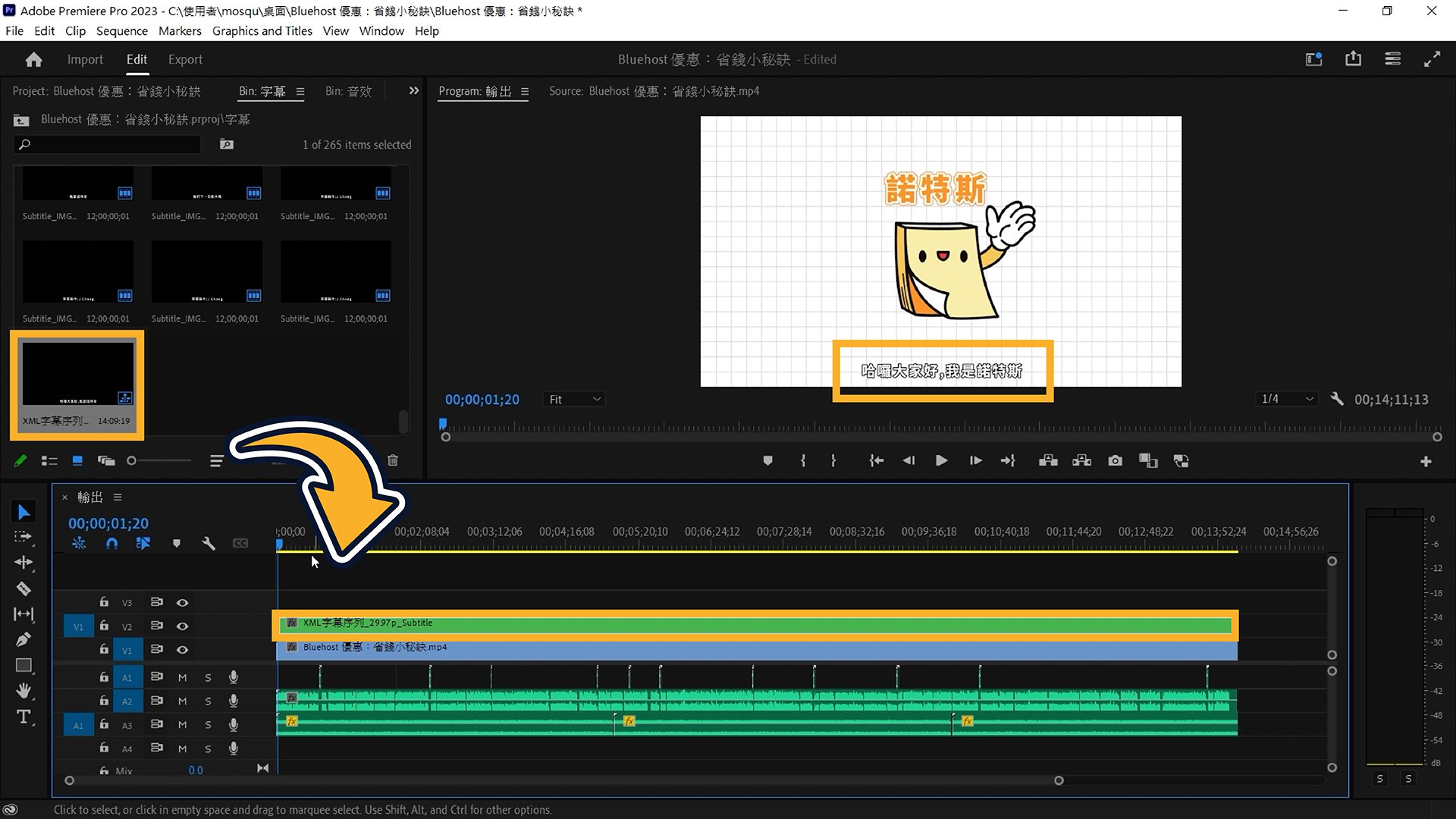Switch project panel to list view
The image size is (1456, 819).
pyautogui.click(x=49, y=460)
